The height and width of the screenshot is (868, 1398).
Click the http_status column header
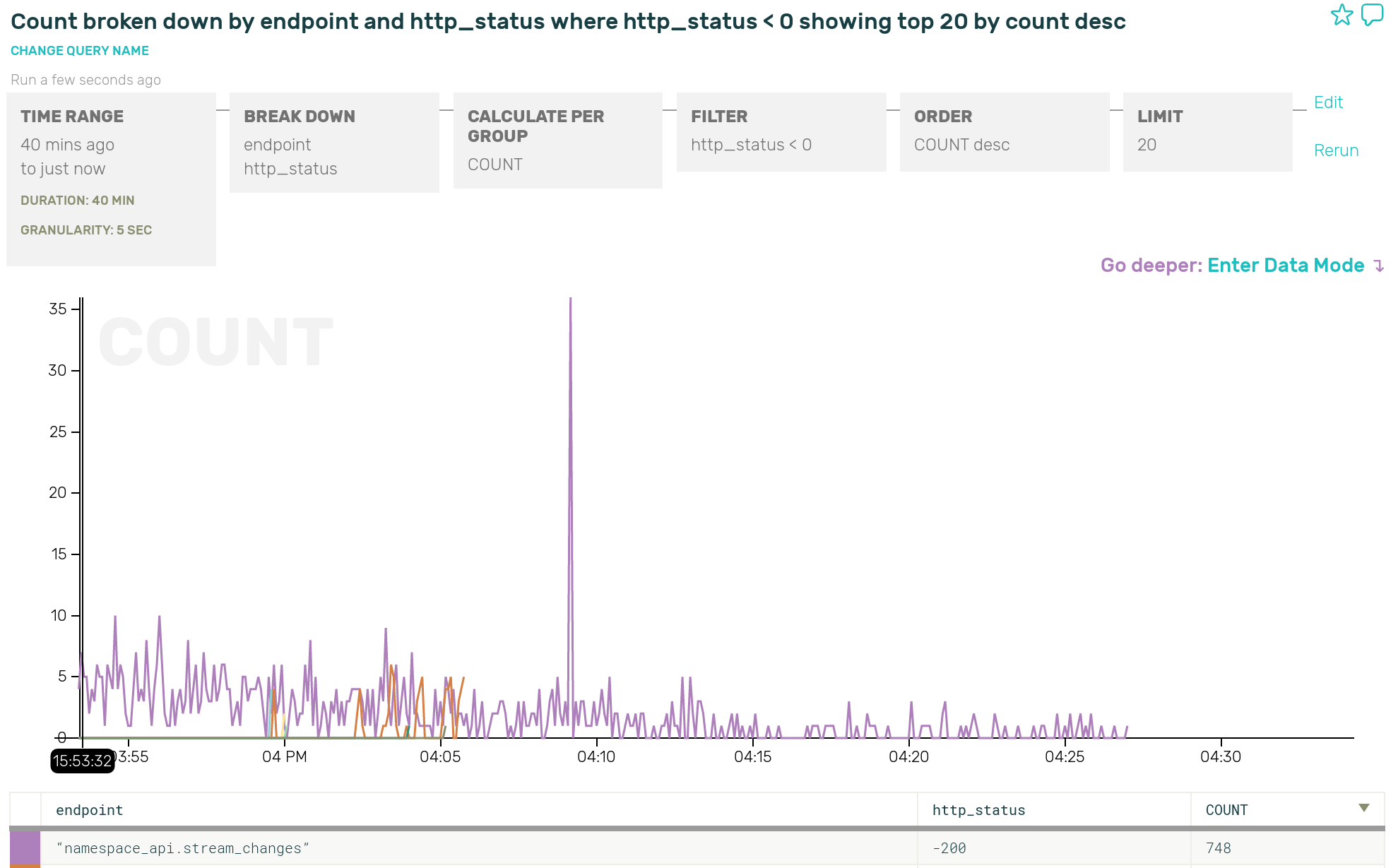[x=978, y=810]
